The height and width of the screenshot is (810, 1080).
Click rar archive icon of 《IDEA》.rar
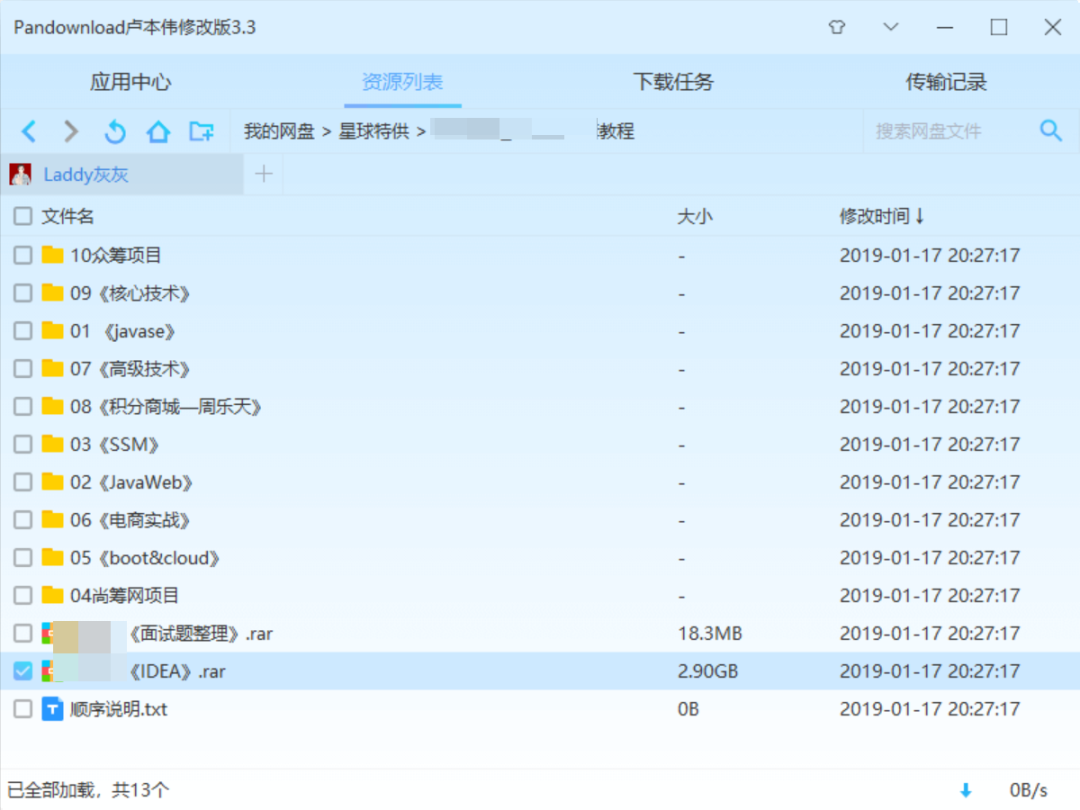48,671
